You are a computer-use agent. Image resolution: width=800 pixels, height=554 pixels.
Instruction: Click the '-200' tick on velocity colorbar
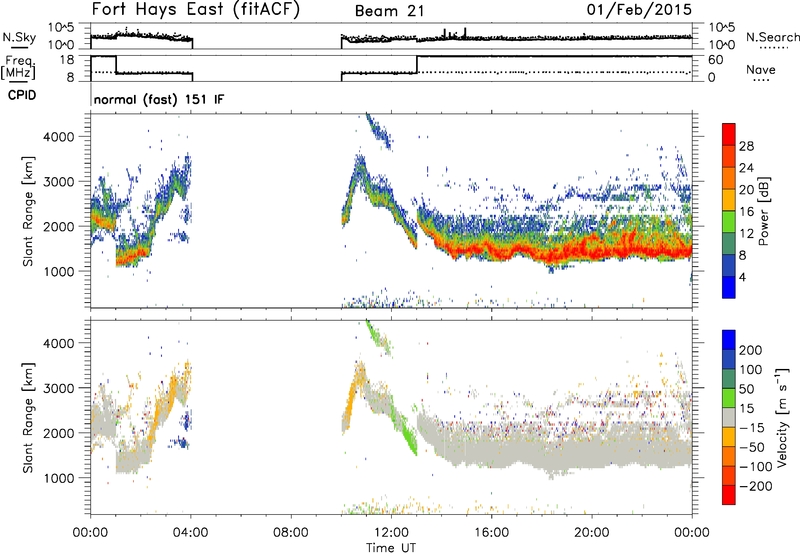pos(756,486)
